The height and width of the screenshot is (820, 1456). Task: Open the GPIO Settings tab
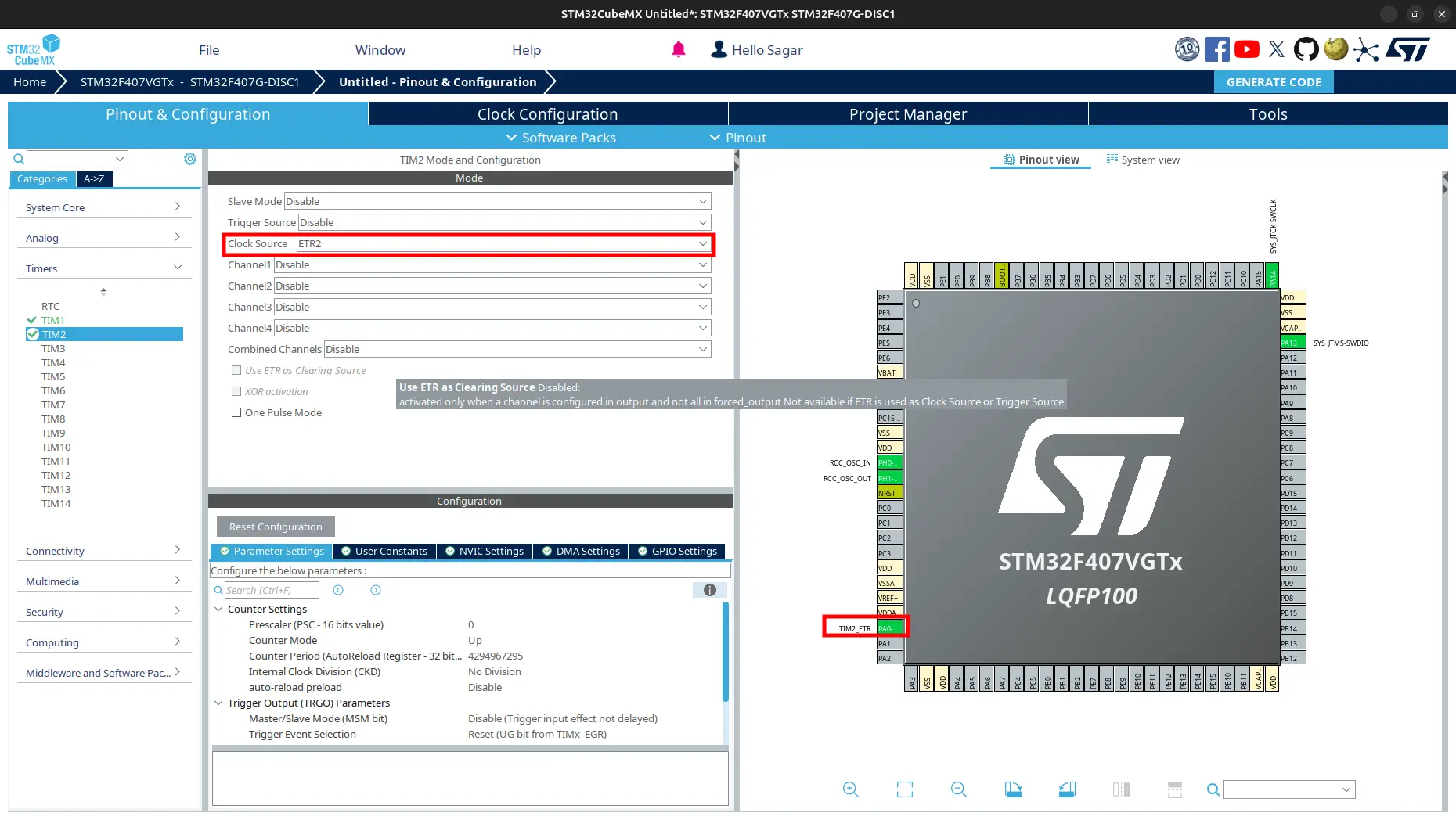677,551
